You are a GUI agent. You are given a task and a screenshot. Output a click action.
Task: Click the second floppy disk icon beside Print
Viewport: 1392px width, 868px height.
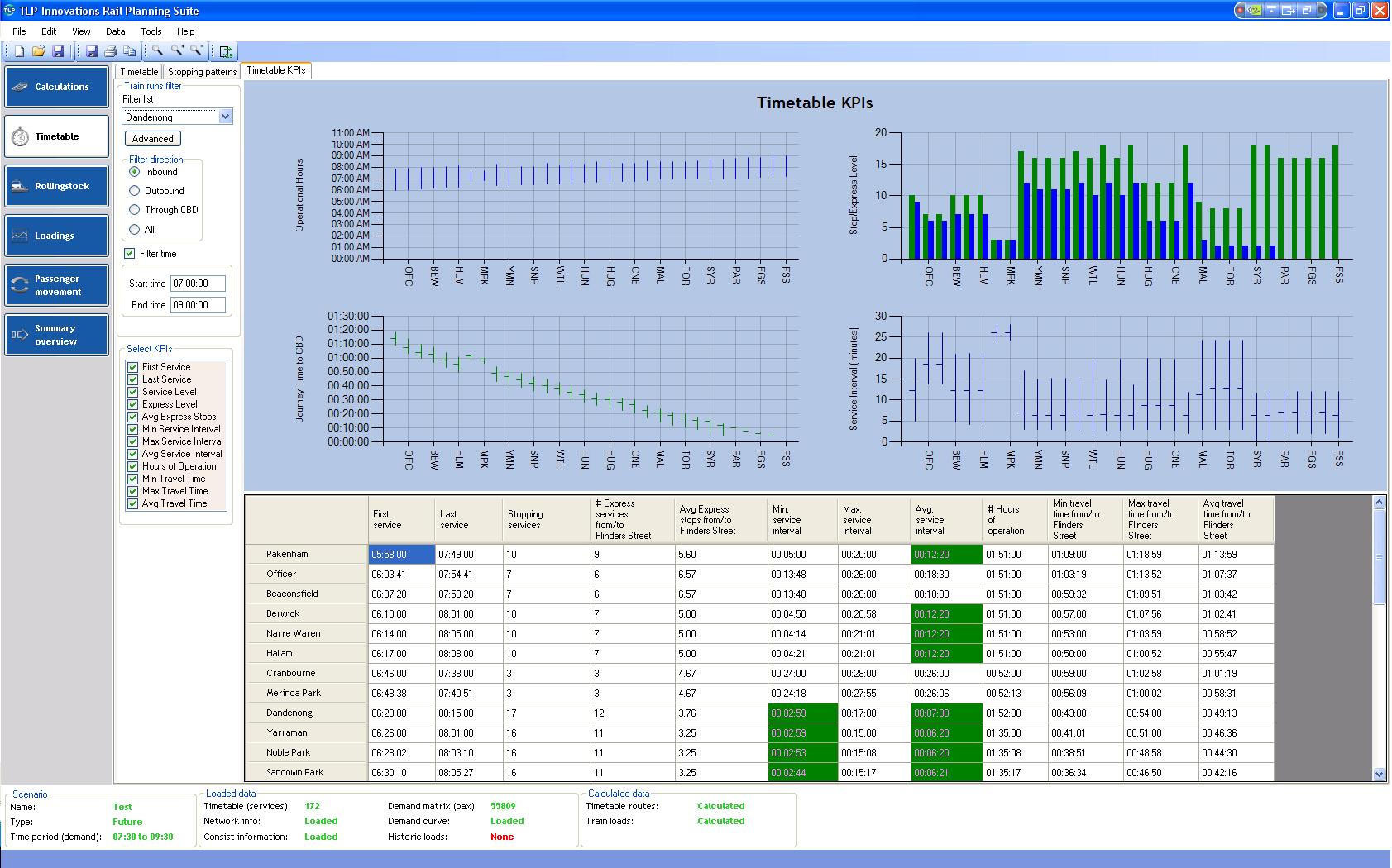click(x=92, y=51)
